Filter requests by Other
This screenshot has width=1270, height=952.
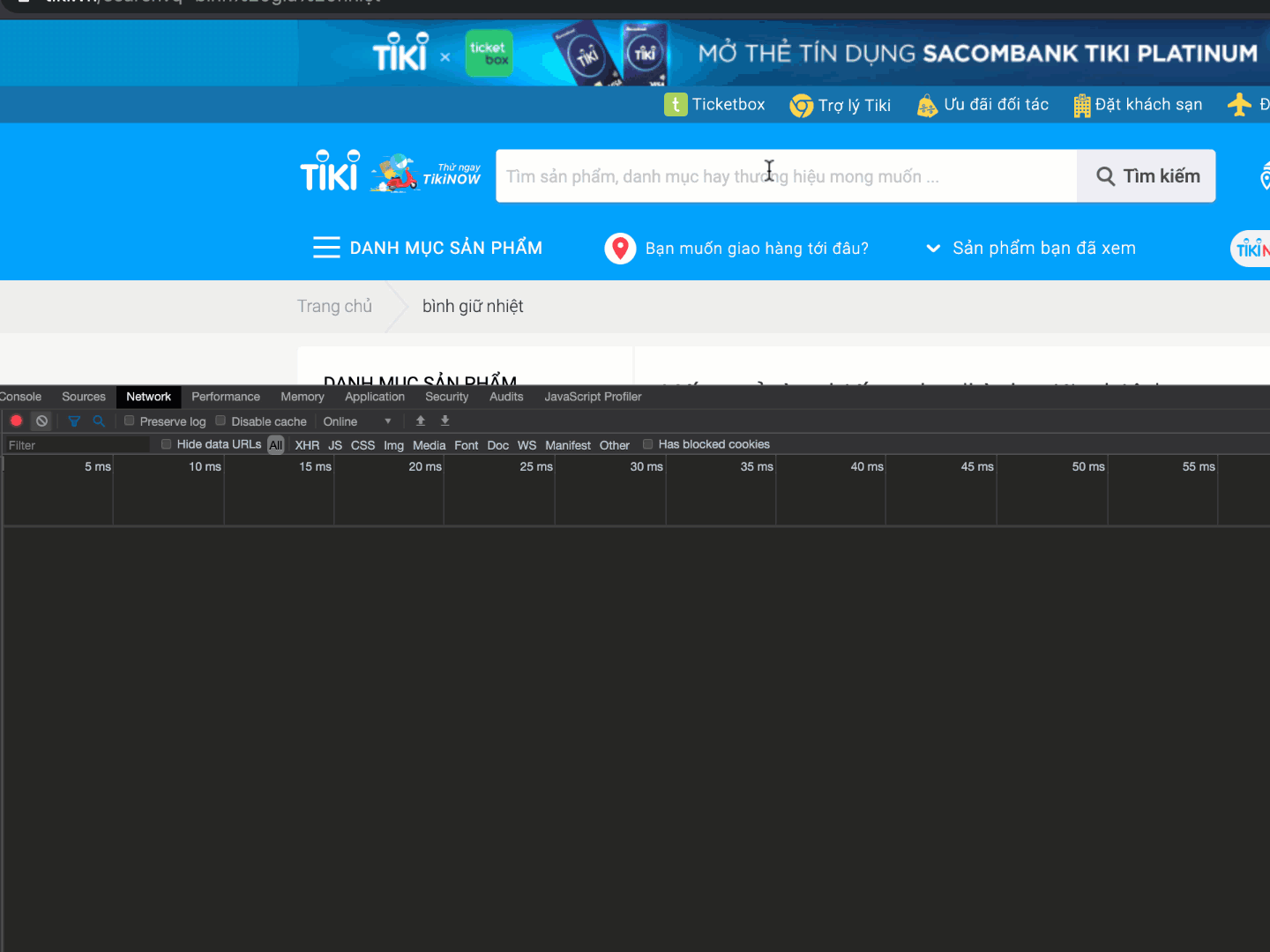[x=615, y=445]
